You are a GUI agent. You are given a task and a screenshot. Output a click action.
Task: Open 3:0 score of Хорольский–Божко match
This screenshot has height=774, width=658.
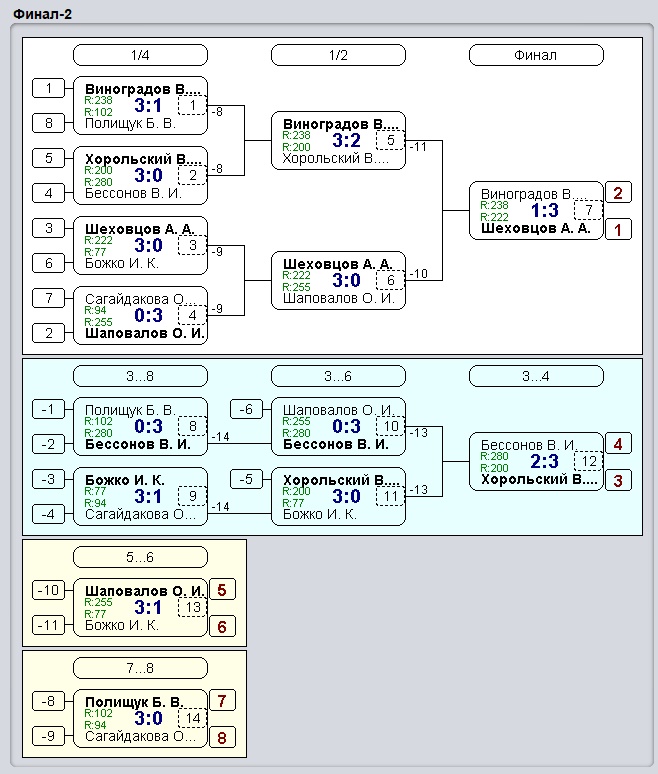(346, 497)
